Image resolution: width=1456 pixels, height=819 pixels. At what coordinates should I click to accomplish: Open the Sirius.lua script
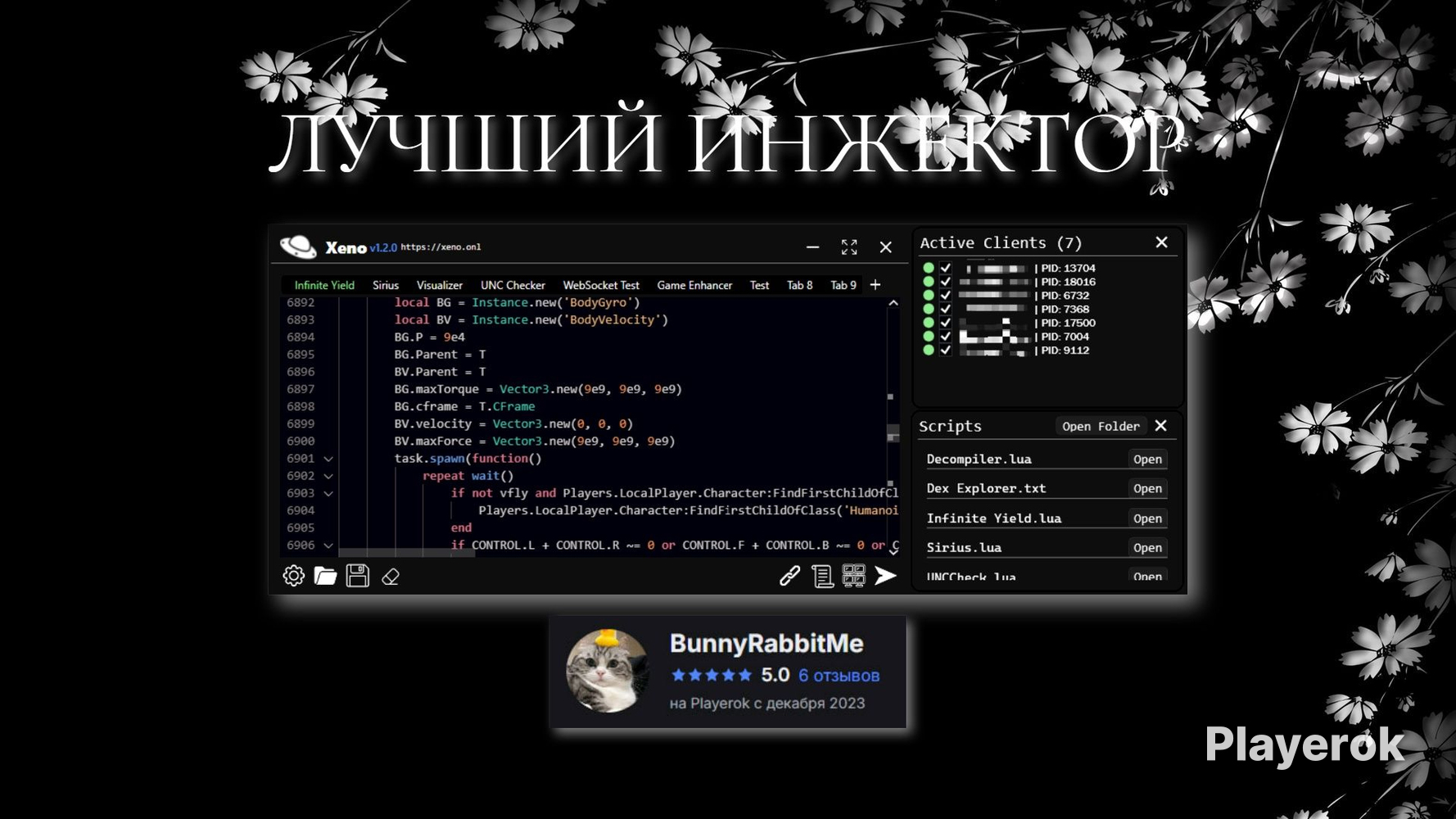1147,548
